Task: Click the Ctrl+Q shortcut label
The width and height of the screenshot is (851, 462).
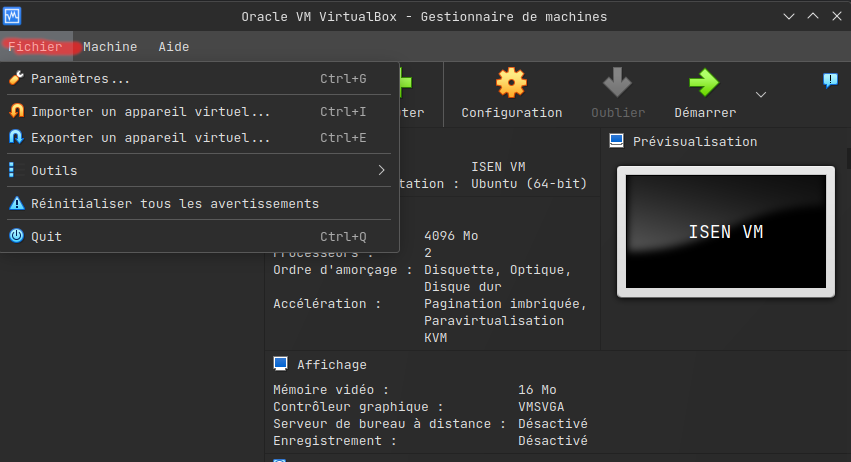Action: [343, 237]
